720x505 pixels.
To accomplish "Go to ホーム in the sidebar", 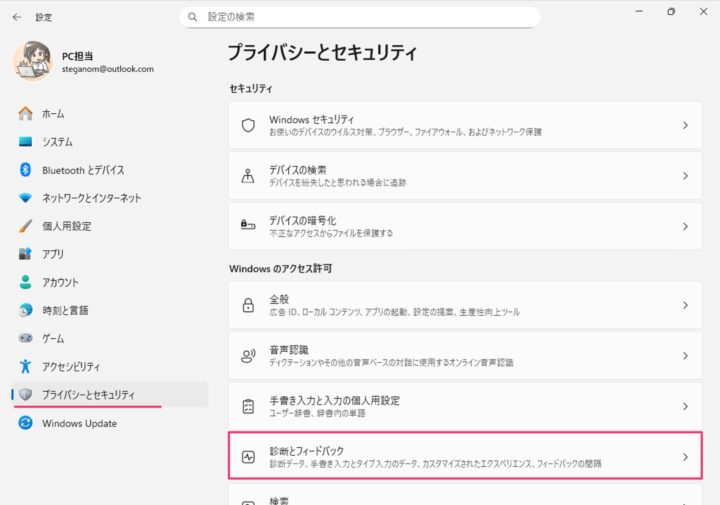I will click(53, 114).
